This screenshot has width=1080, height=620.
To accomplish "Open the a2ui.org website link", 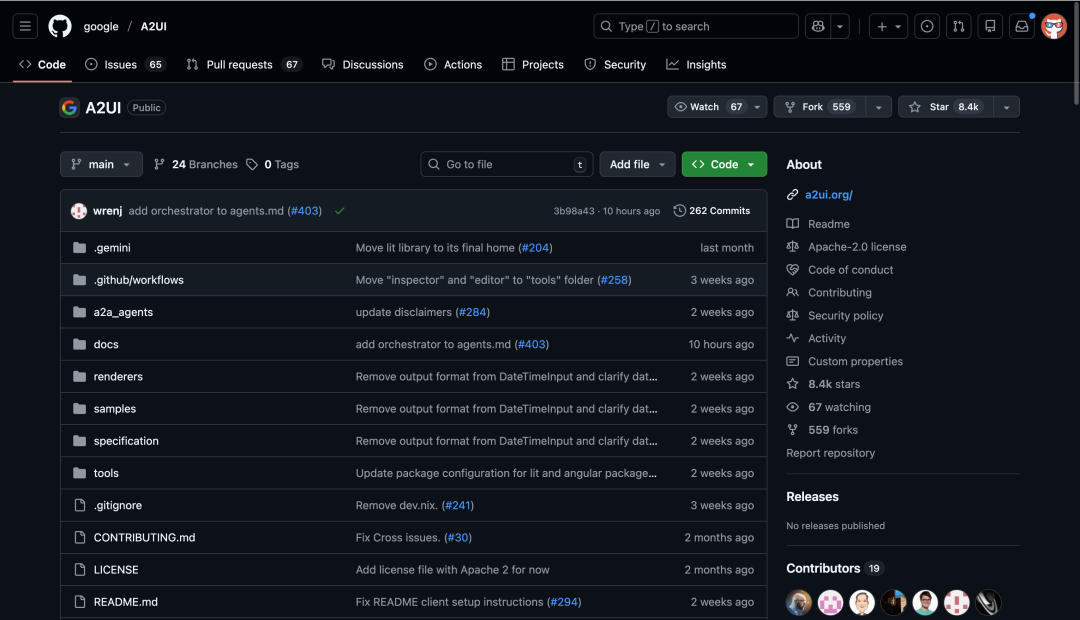I will [x=829, y=195].
